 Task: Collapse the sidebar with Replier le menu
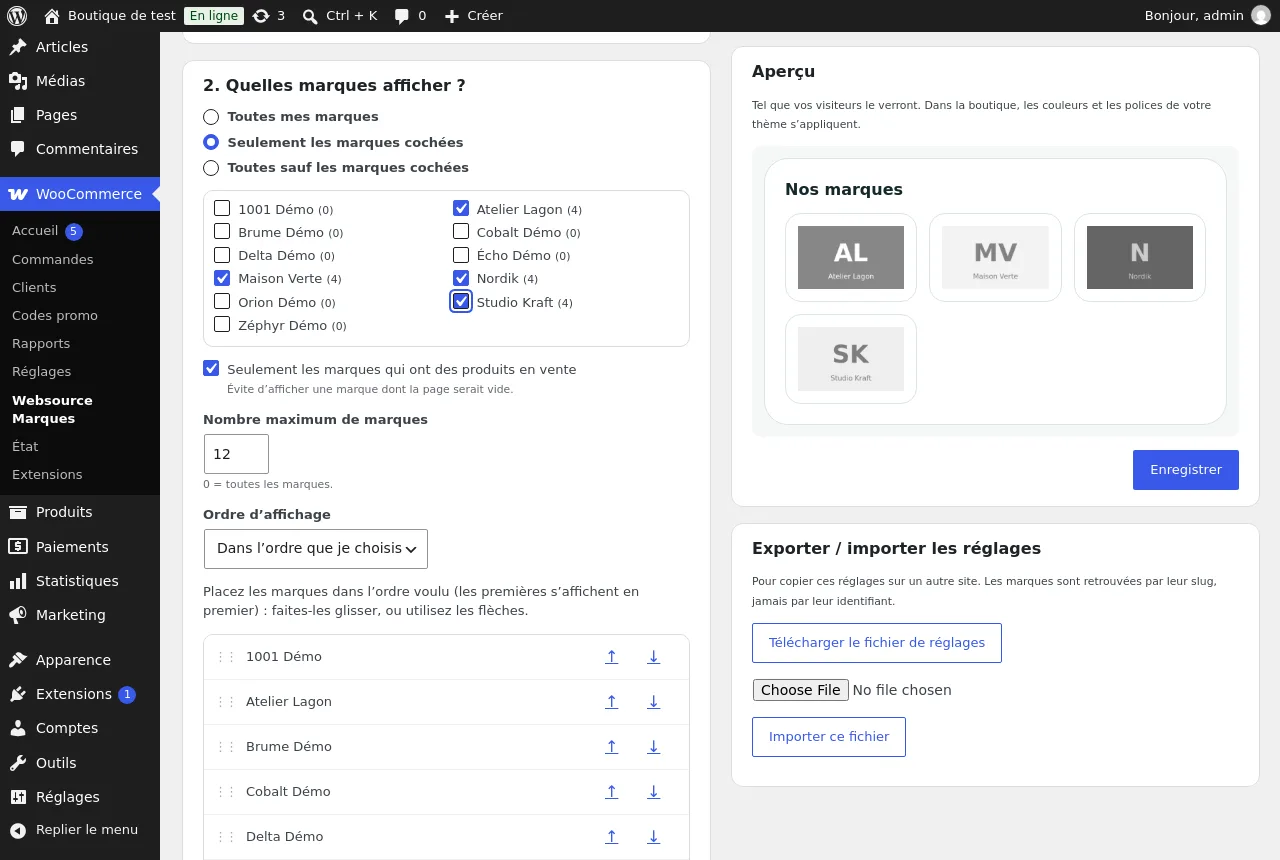(80, 830)
